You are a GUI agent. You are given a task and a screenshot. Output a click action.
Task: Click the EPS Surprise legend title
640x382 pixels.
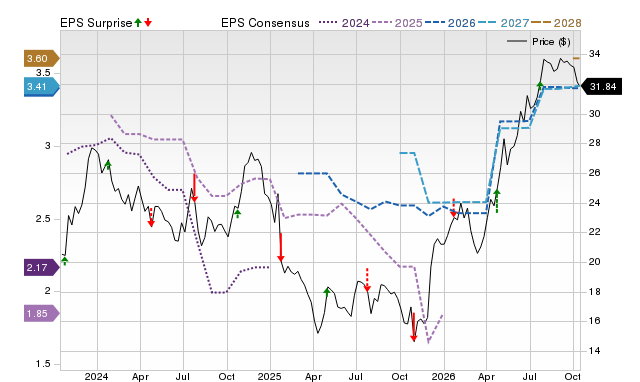(96, 23)
